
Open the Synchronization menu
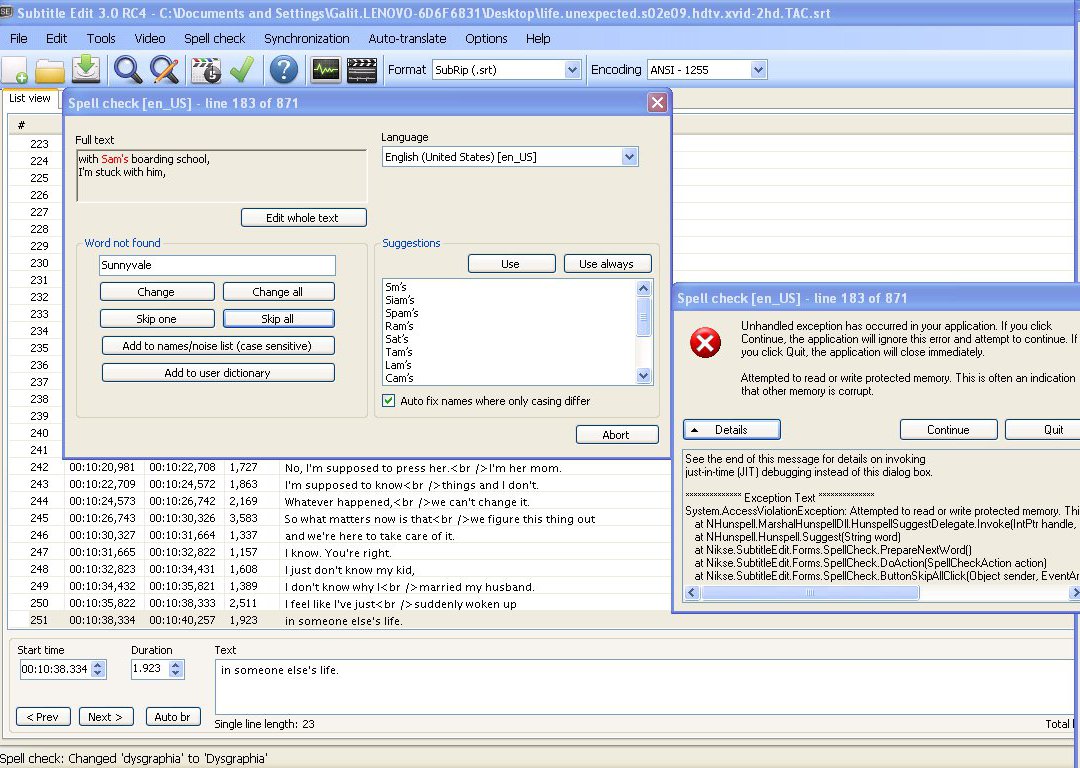coord(307,39)
